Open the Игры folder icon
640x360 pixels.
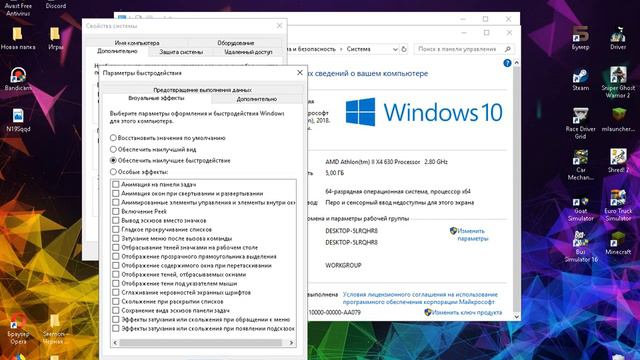55,38
